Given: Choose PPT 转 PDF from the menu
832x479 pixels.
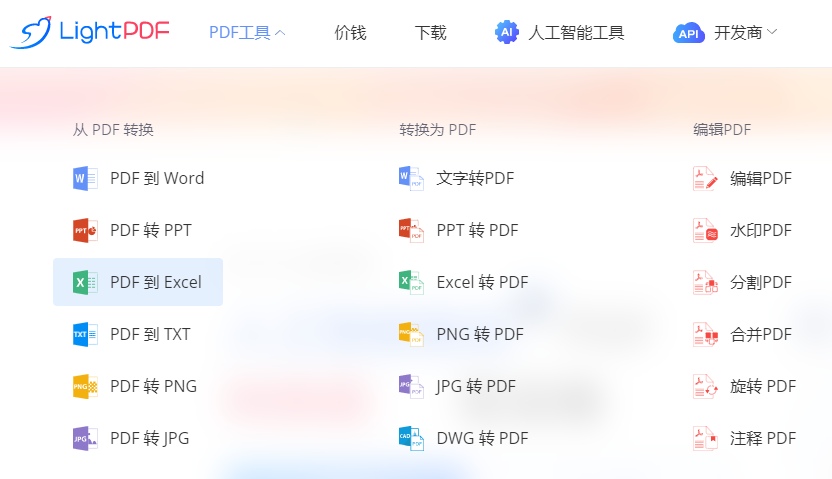Looking at the screenshot, I should click(x=477, y=230).
